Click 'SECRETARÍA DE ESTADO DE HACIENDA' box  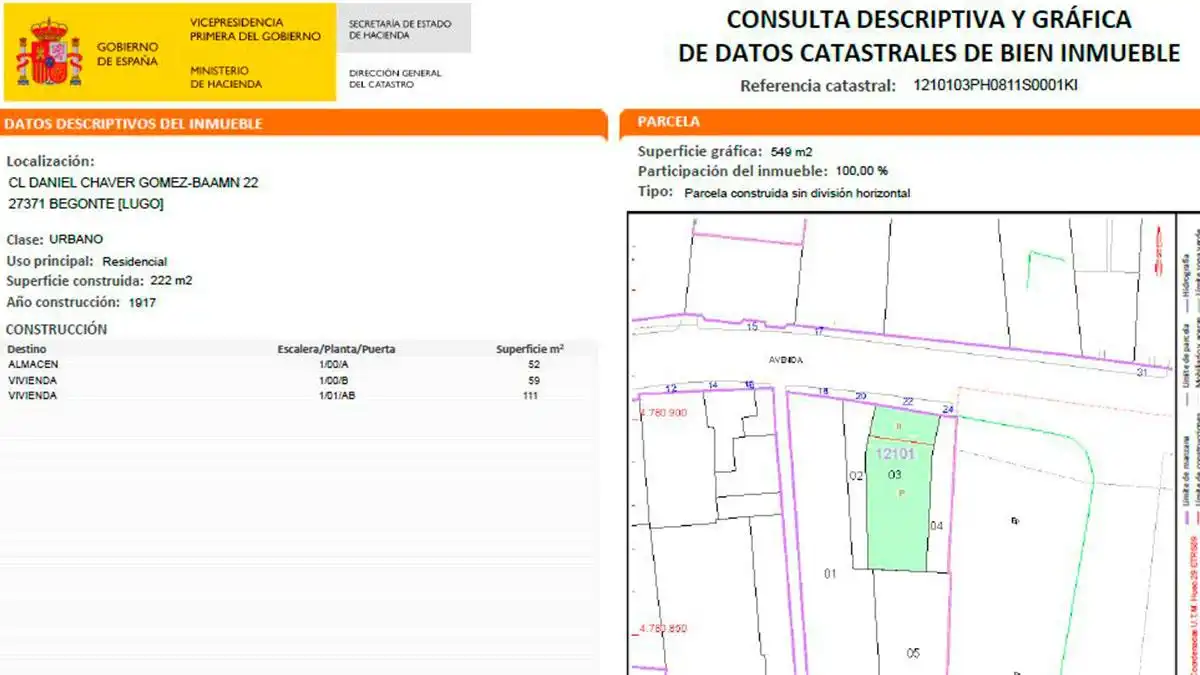coord(404,28)
